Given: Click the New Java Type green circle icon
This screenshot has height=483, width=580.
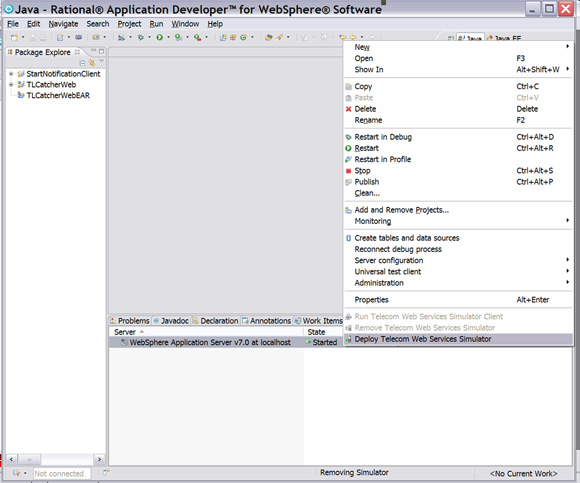Looking at the screenshot, I should pyautogui.click(x=243, y=37).
